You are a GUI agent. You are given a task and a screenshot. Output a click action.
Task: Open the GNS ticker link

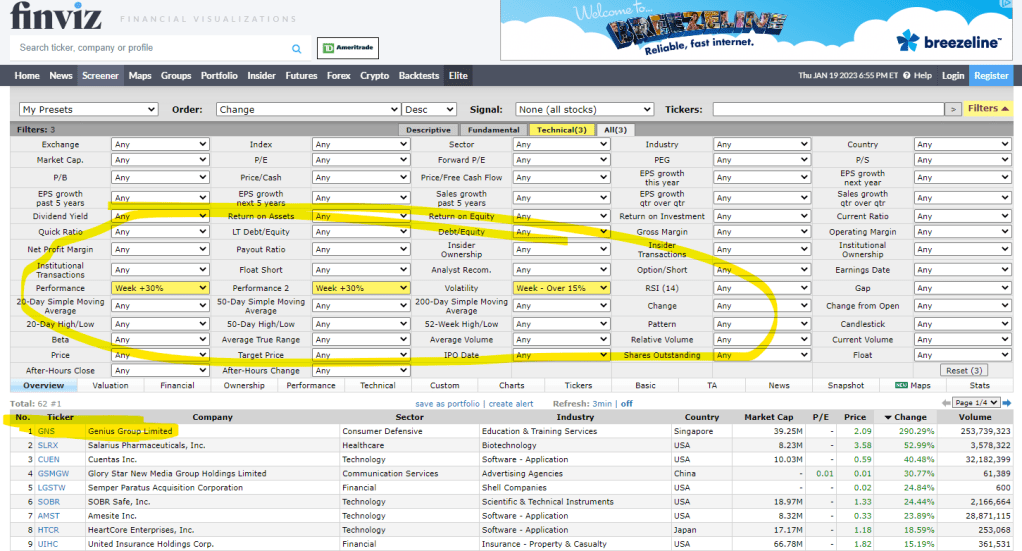(x=46, y=431)
